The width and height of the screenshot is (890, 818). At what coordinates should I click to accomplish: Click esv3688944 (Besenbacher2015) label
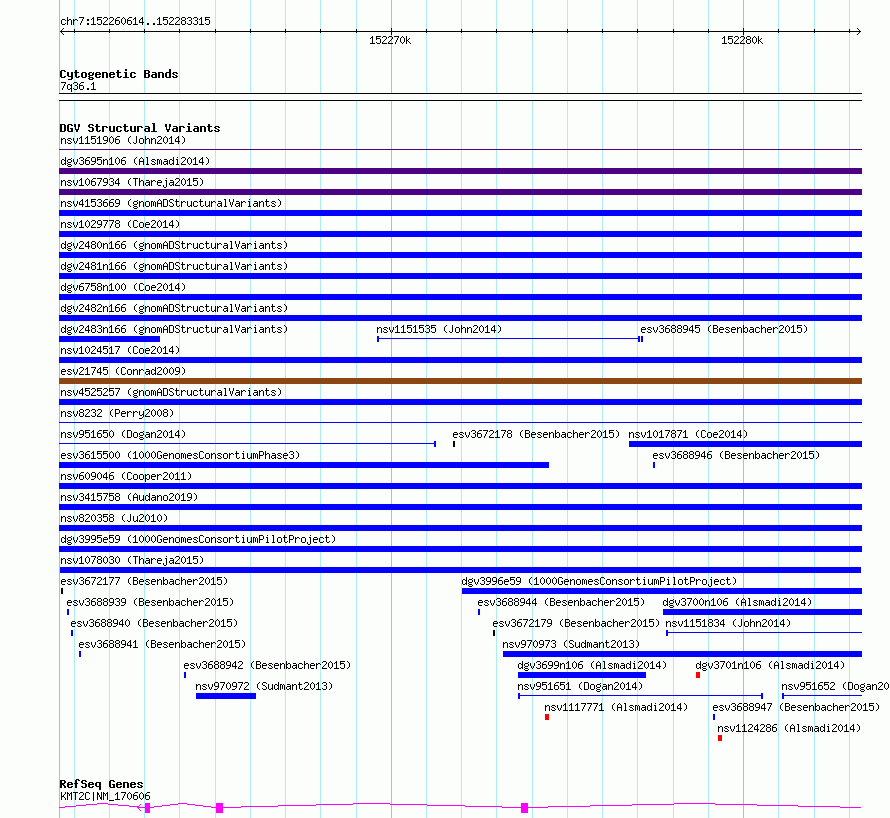click(x=561, y=602)
